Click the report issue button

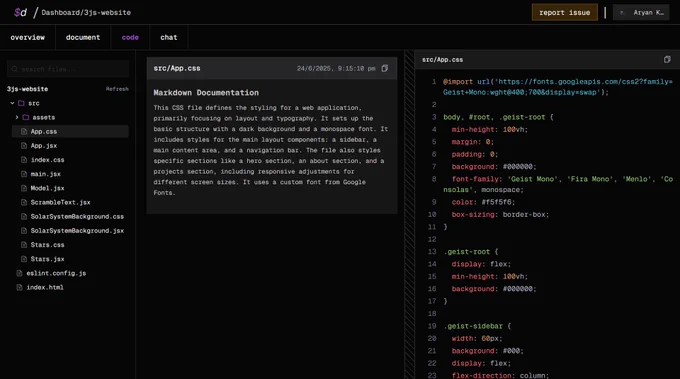pyautogui.click(x=565, y=13)
